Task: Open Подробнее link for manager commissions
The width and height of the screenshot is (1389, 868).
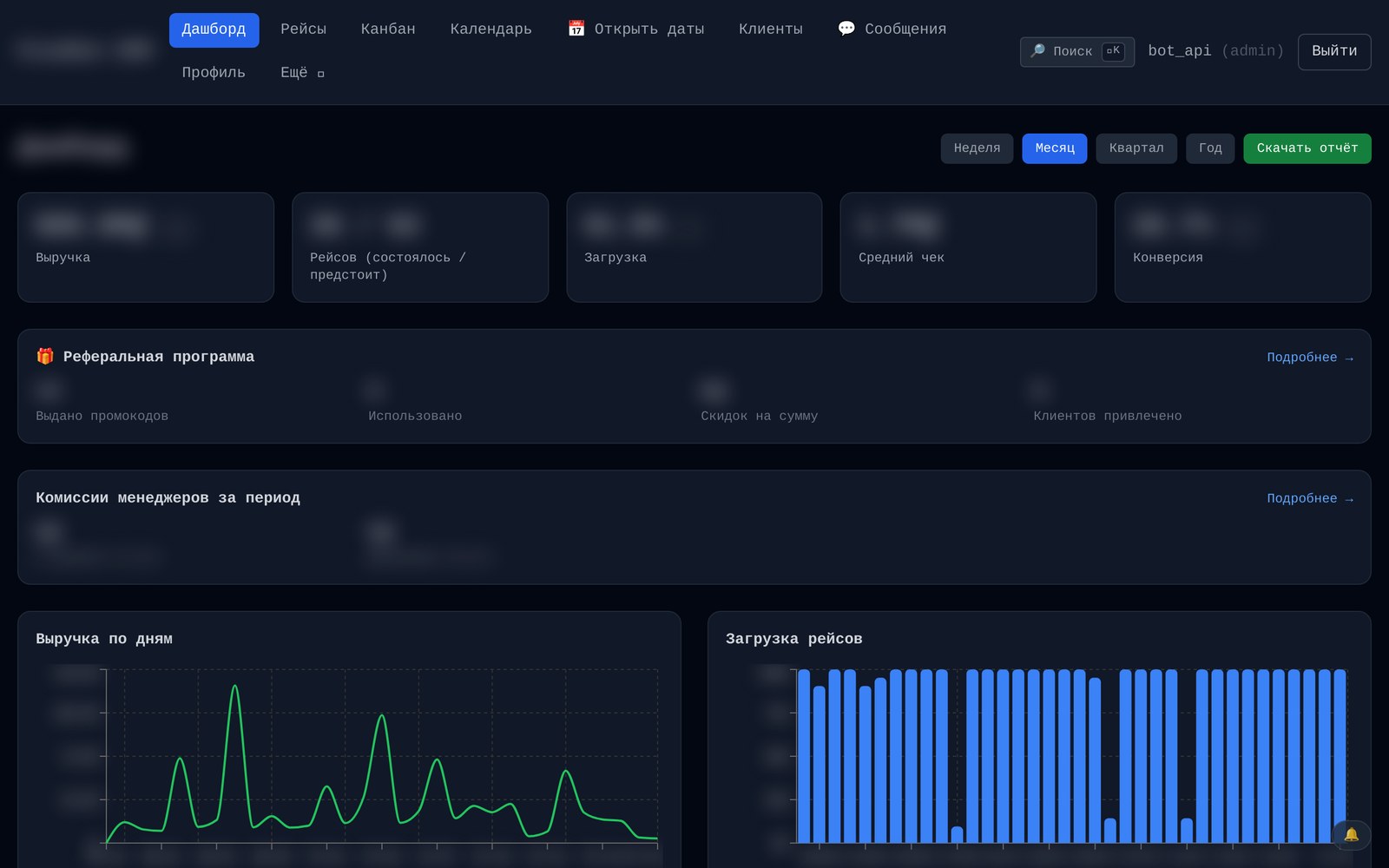Action: (1309, 498)
